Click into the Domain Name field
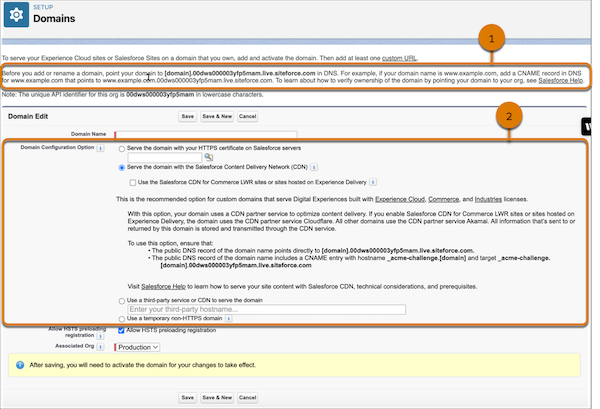 coord(206,135)
